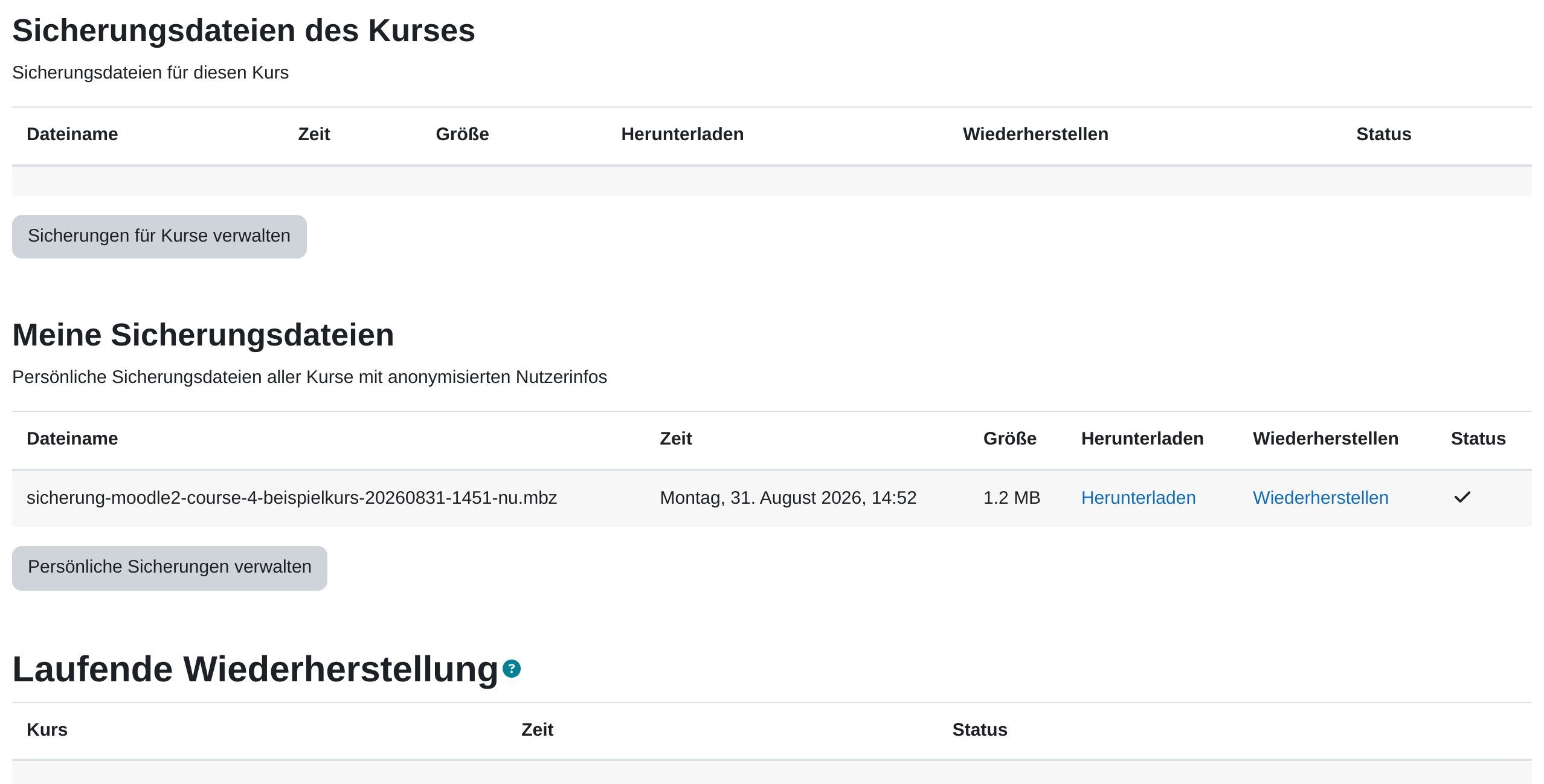This screenshot has height=784, width=1544.
Task: Click the Sicherungsdateien des Kurses heading
Action: pos(243,30)
